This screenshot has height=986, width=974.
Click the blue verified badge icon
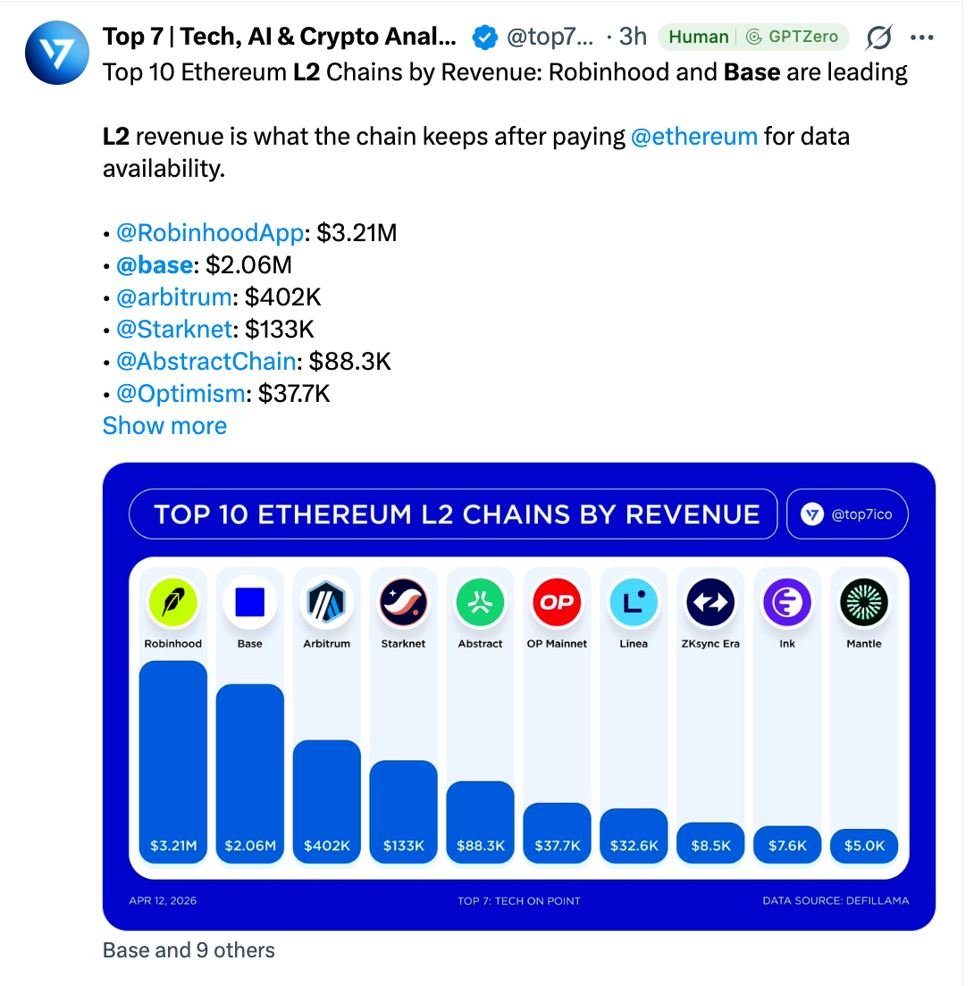tap(484, 37)
